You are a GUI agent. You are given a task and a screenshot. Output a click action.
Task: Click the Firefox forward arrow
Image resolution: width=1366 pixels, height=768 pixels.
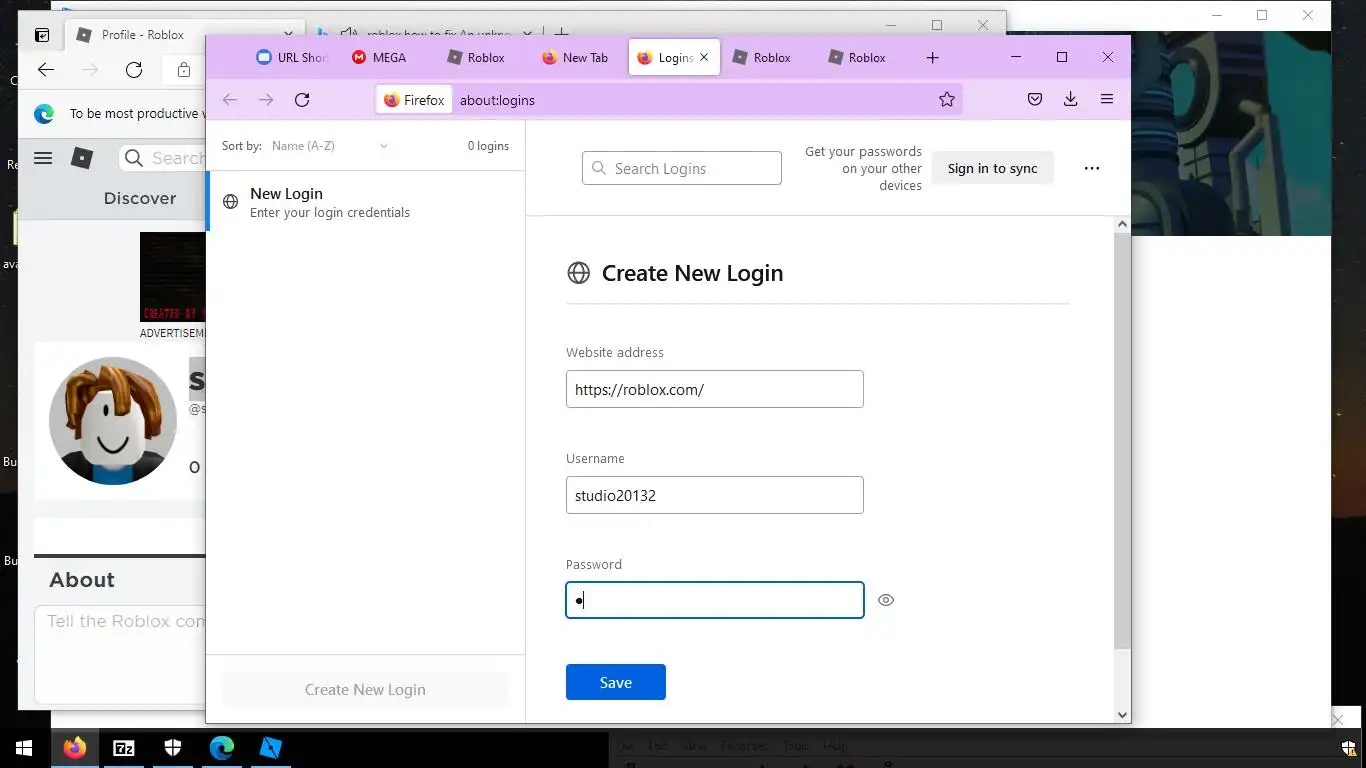pos(266,99)
